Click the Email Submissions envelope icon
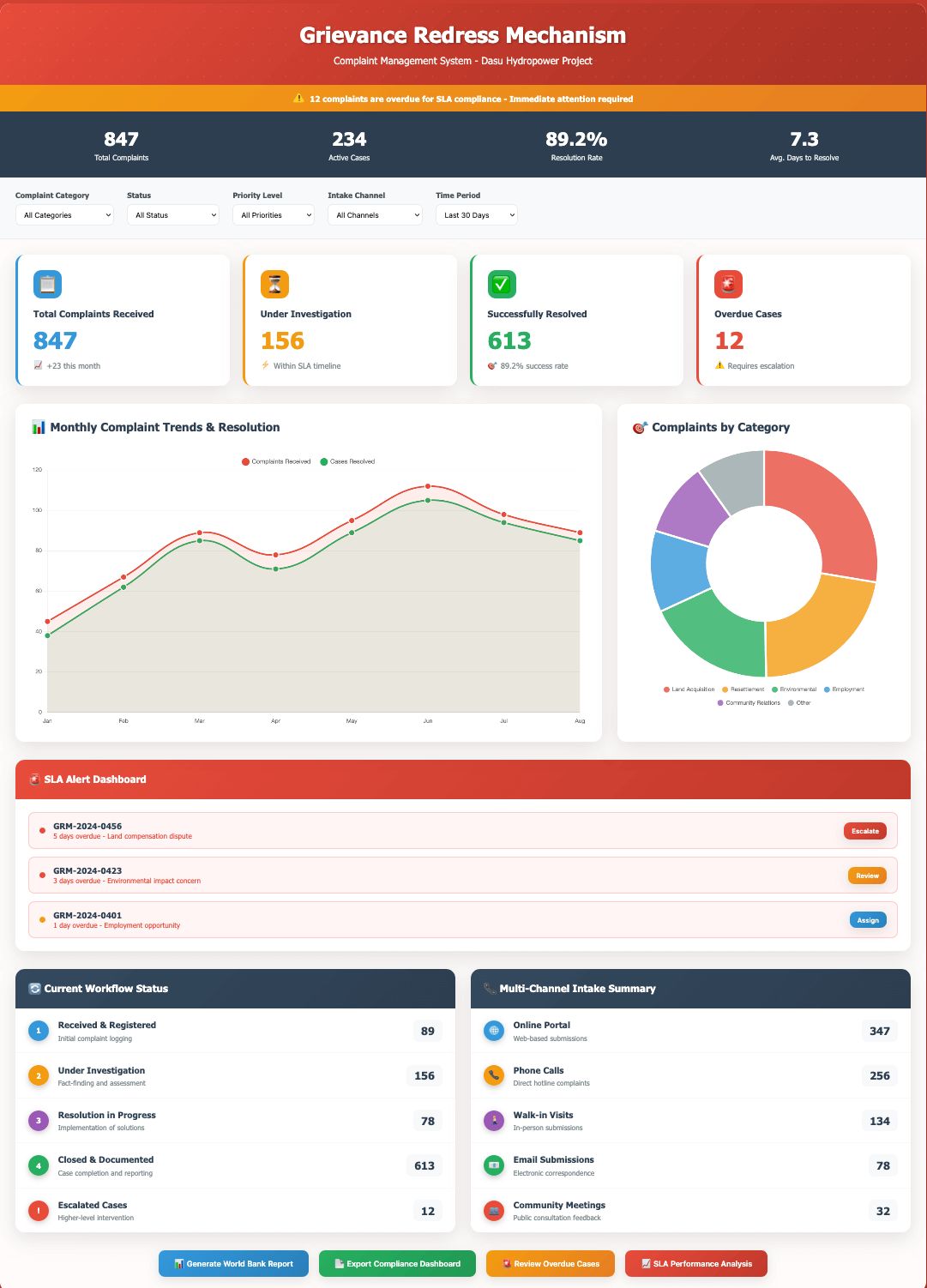This screenshot has height=1288, width=927. [493, 1165]
